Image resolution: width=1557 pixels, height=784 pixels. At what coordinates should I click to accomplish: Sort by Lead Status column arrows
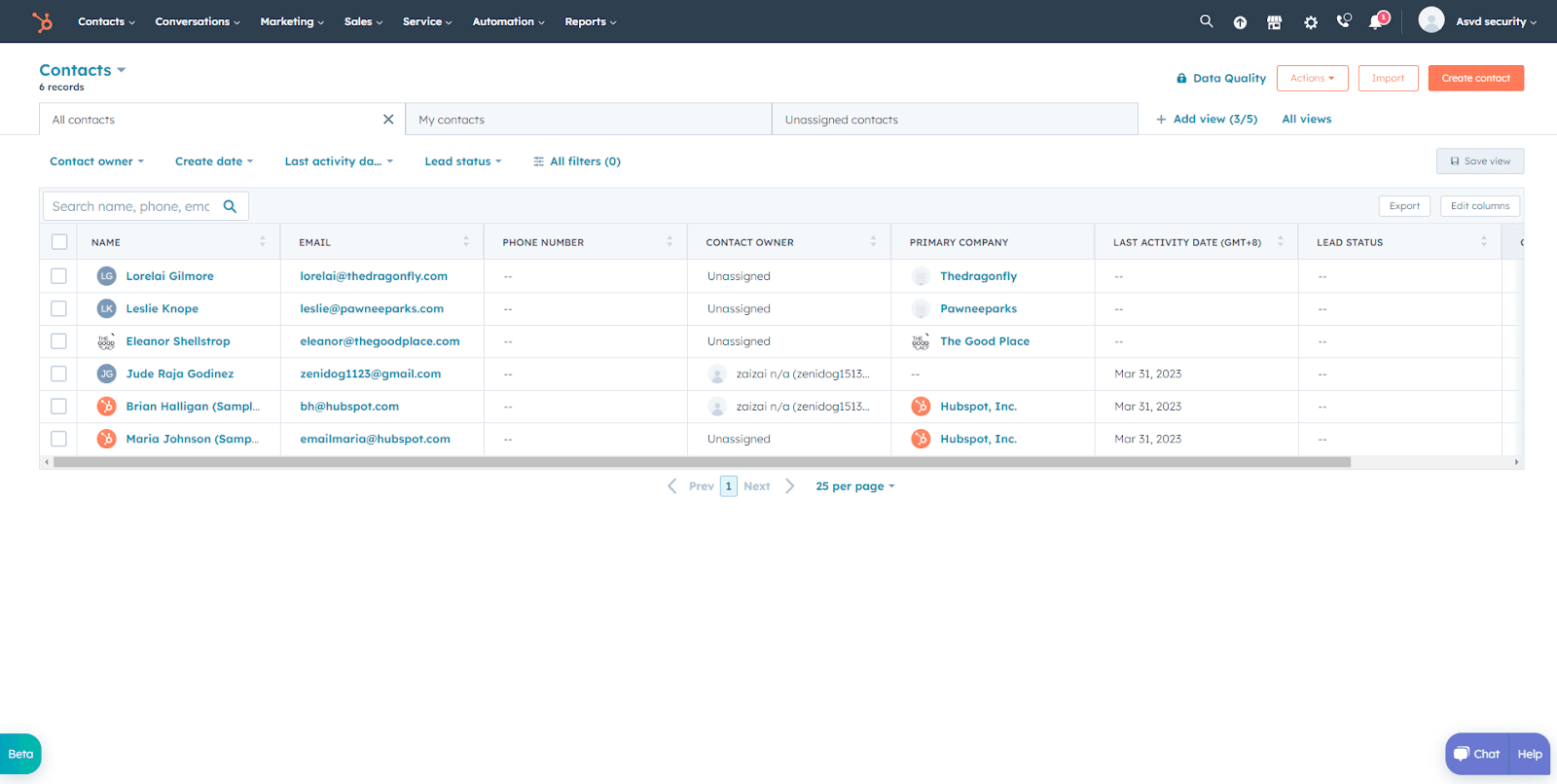point(1484,241)
